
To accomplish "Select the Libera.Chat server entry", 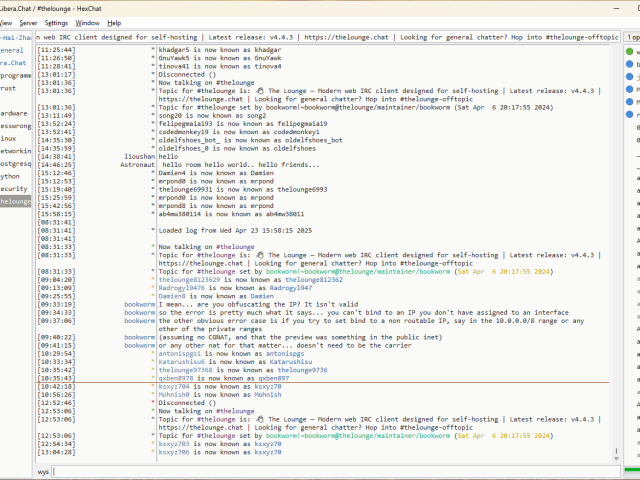I will click(13, 62).
